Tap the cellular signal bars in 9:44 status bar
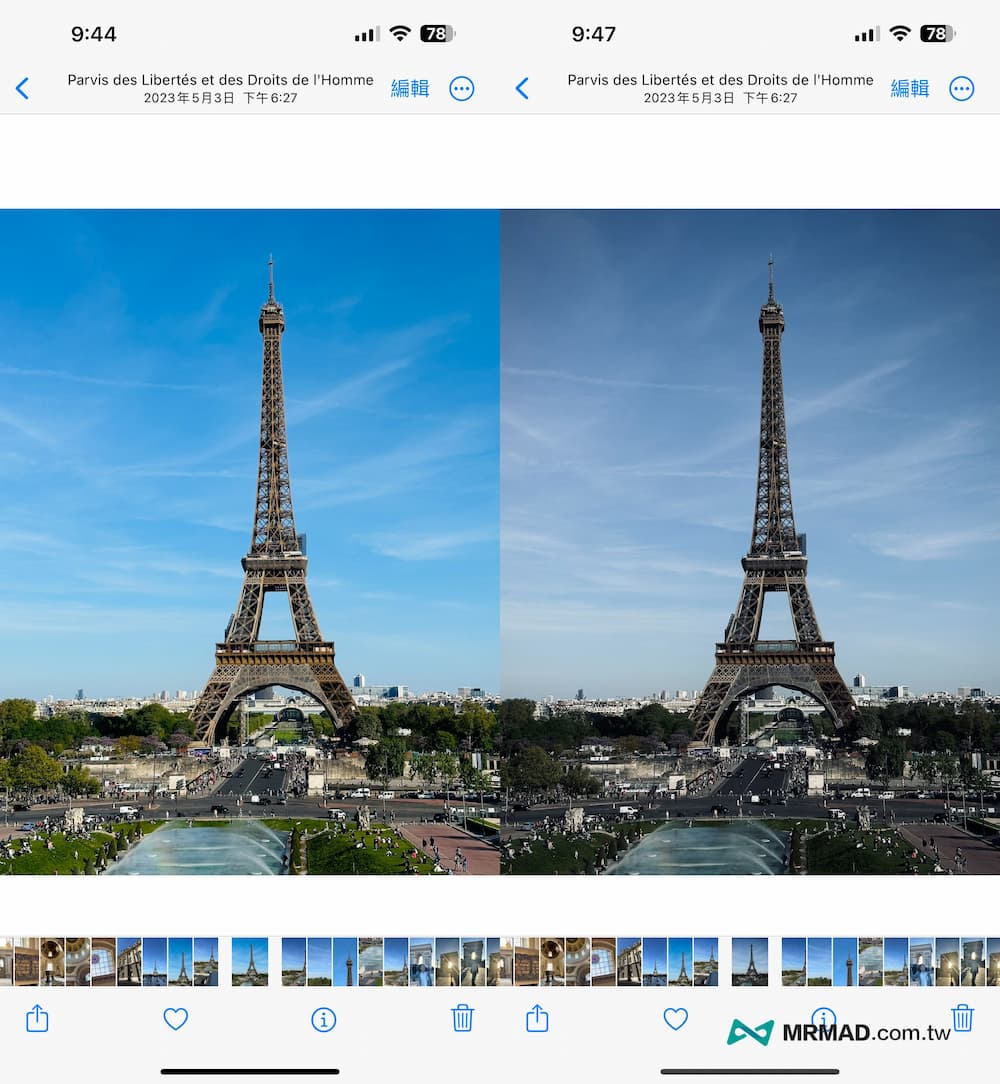 367,34
